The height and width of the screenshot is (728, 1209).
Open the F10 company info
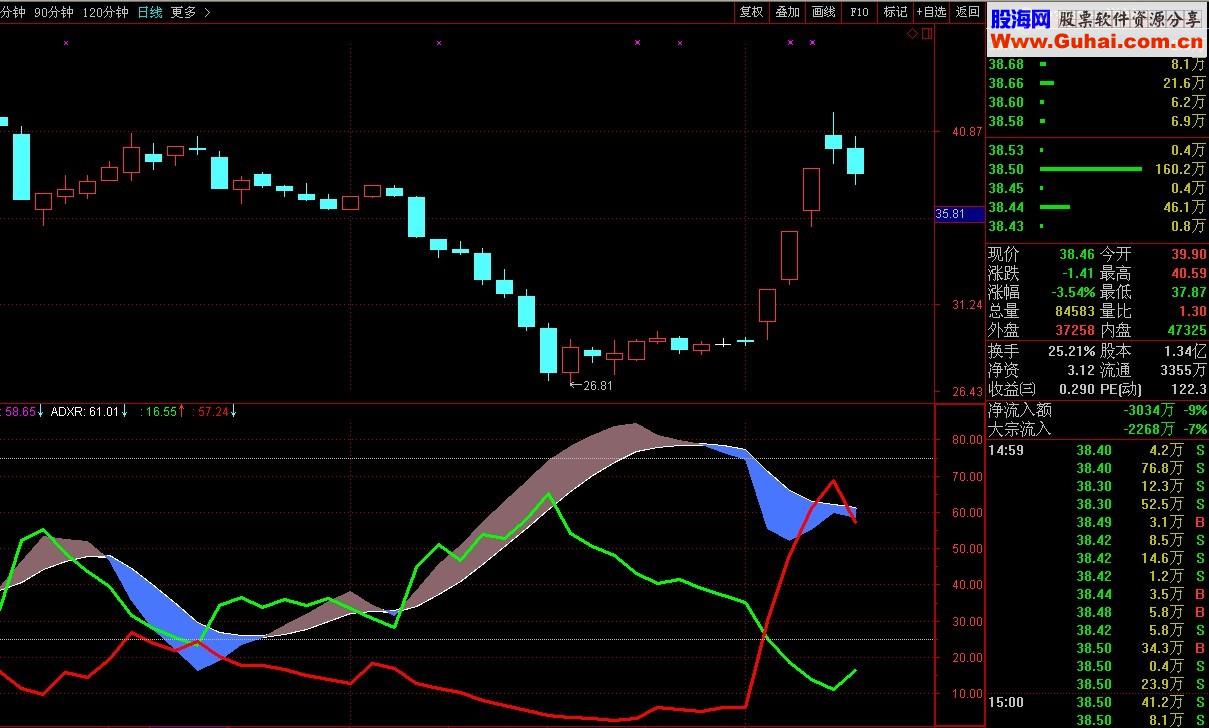click(859, 12)
